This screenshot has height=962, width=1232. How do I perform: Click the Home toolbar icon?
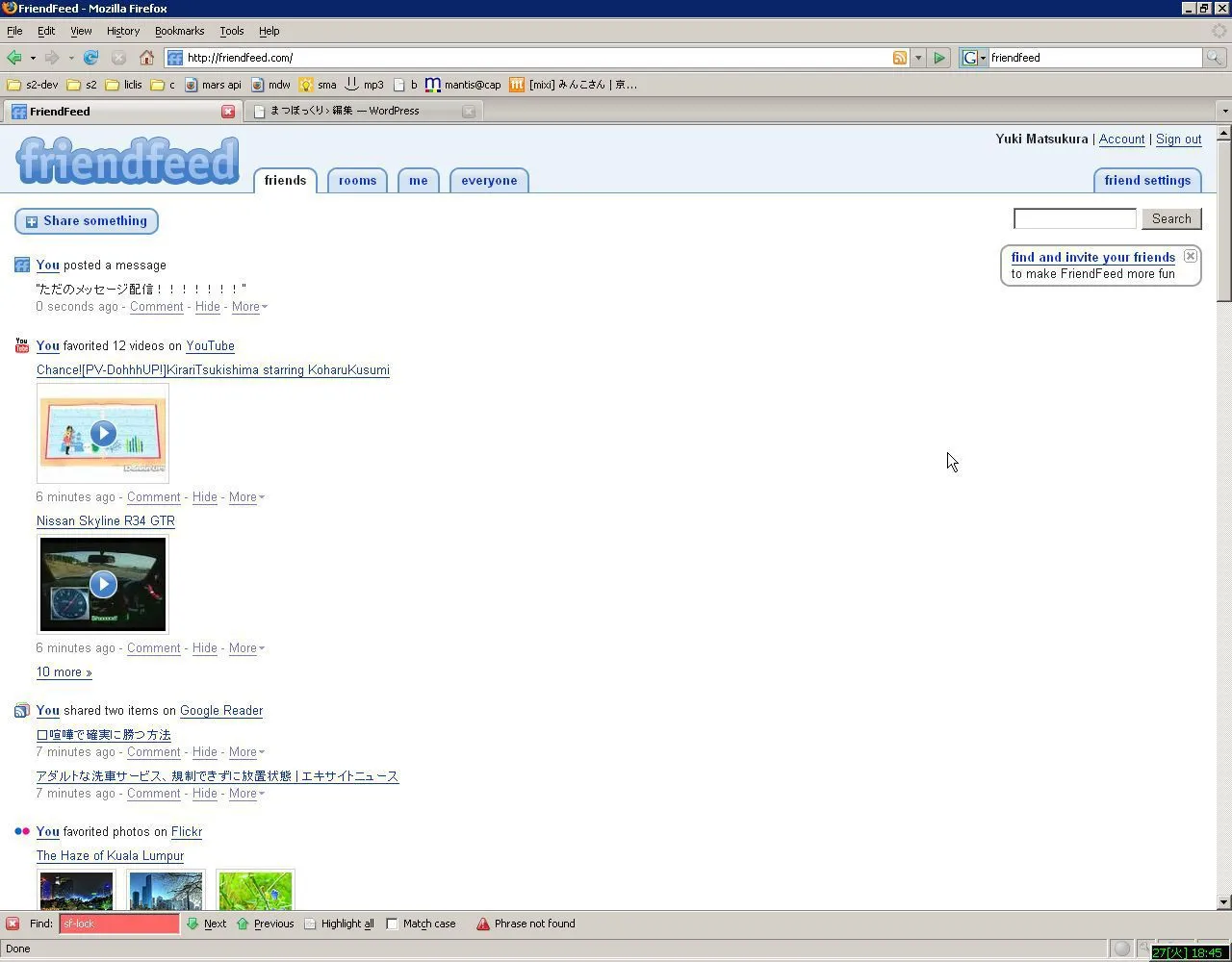pos(146,58)
